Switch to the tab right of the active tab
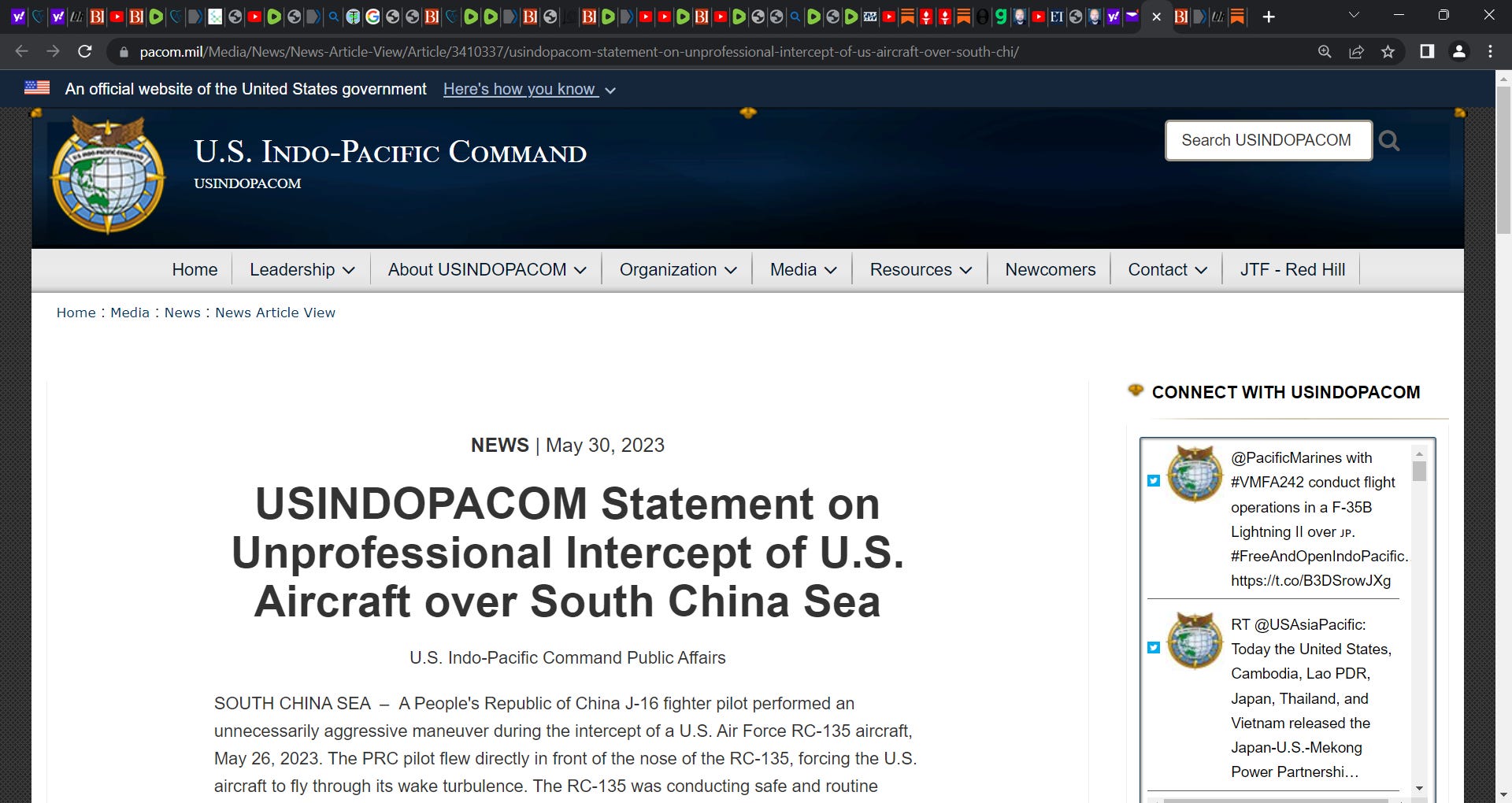The image size is (1512, 803). (1180, 17)
